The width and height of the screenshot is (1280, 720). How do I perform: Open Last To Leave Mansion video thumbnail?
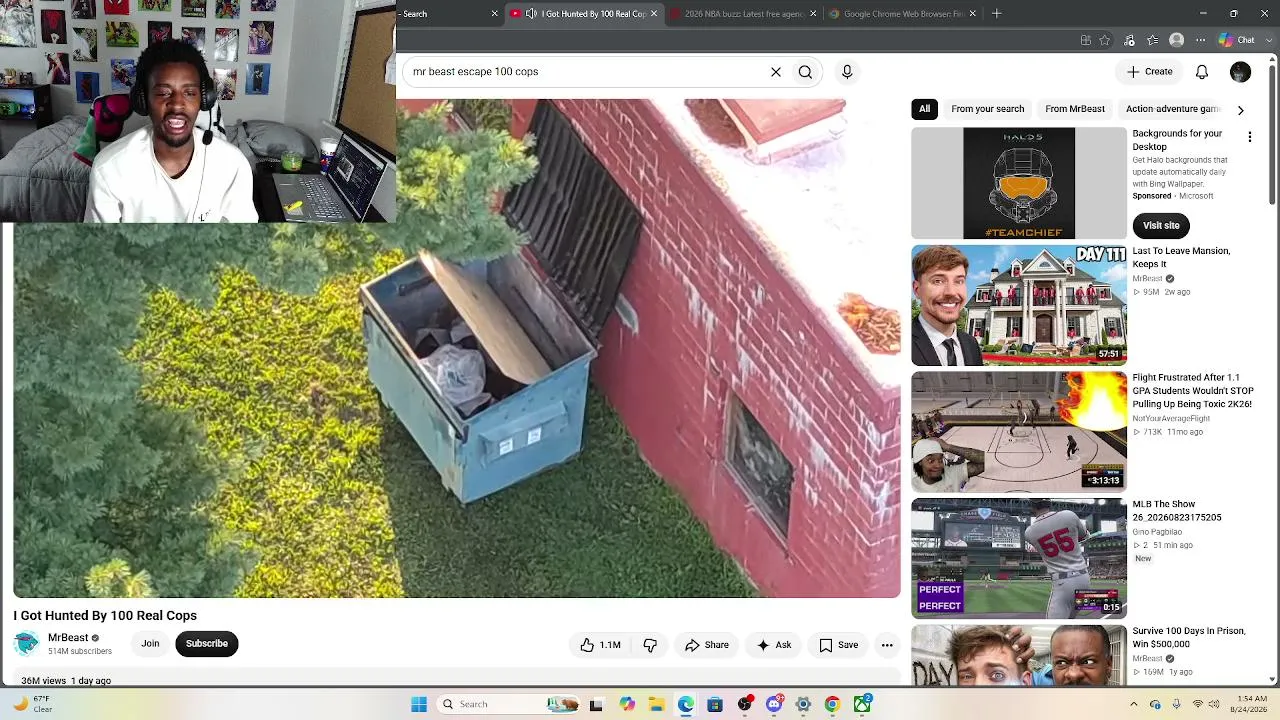pos(1019,305)
